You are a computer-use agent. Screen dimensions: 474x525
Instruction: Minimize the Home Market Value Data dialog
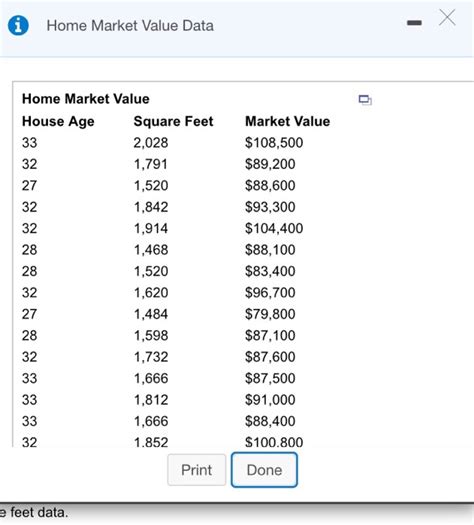(x=414, y=23)
